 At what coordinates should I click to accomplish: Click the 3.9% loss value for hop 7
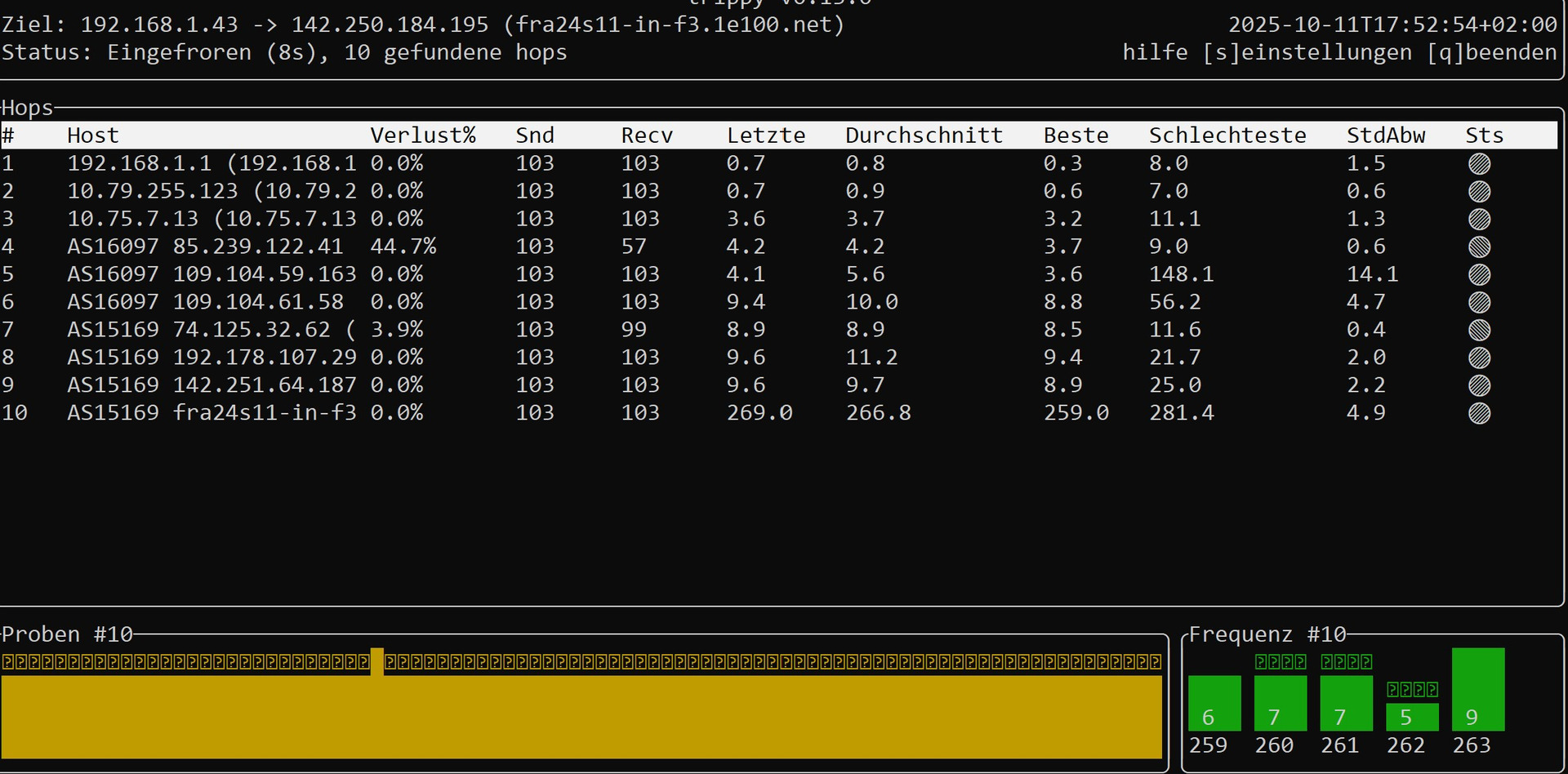(x=397, y=330)
